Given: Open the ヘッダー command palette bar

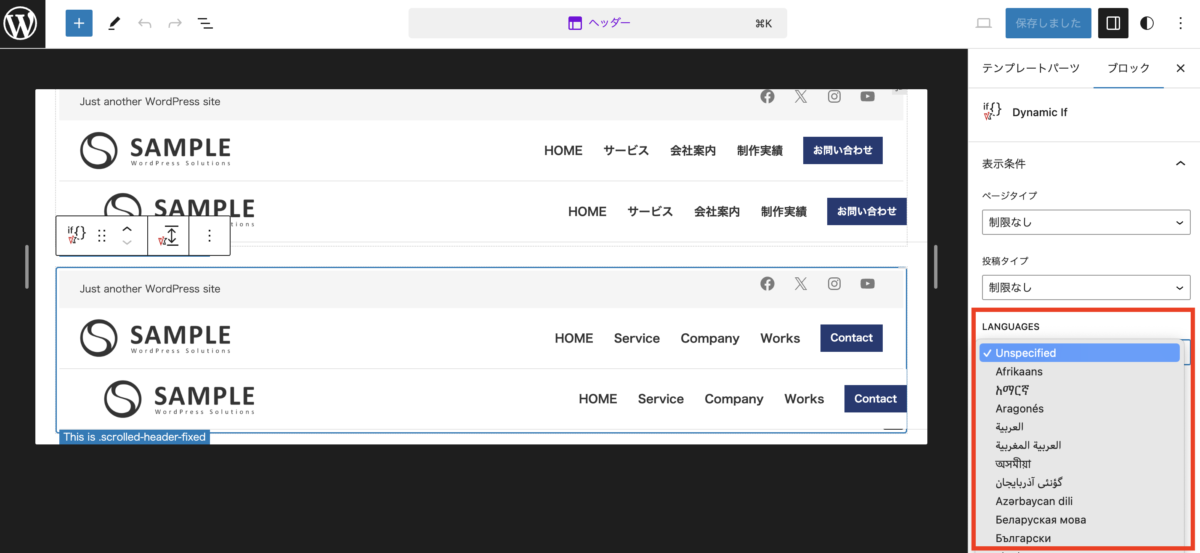Looking at the screenshot, I should click(598, 23).
